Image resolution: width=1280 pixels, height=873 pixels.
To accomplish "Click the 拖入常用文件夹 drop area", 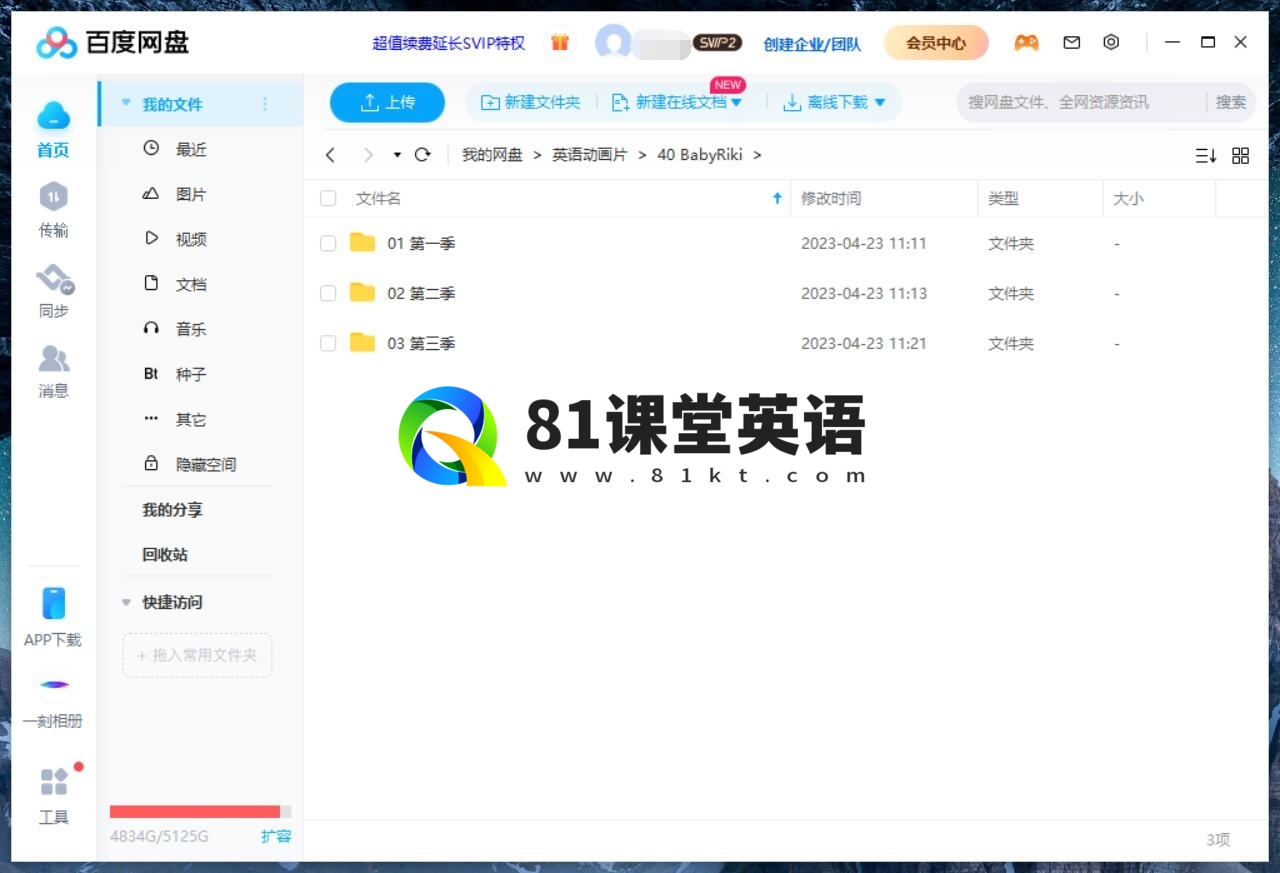I will [x=197, y=655].
